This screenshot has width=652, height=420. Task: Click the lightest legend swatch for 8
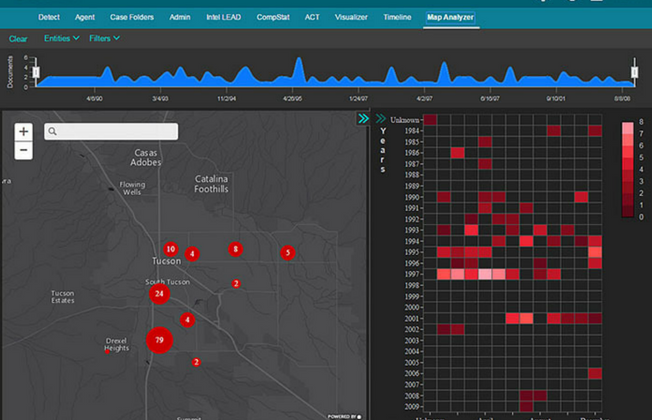627,128
